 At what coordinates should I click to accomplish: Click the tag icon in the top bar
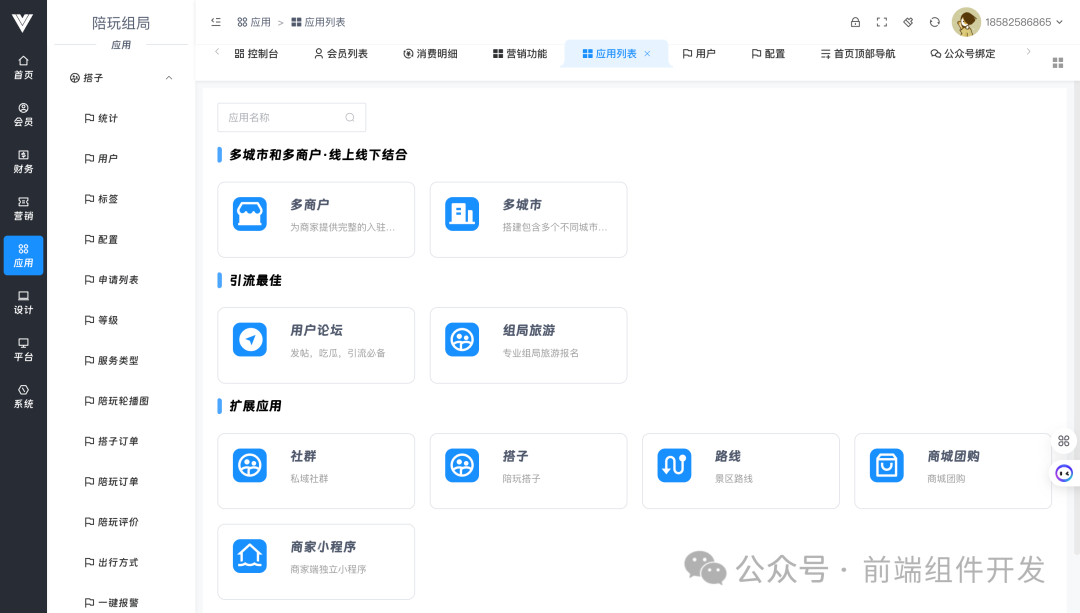coord(908,21)
